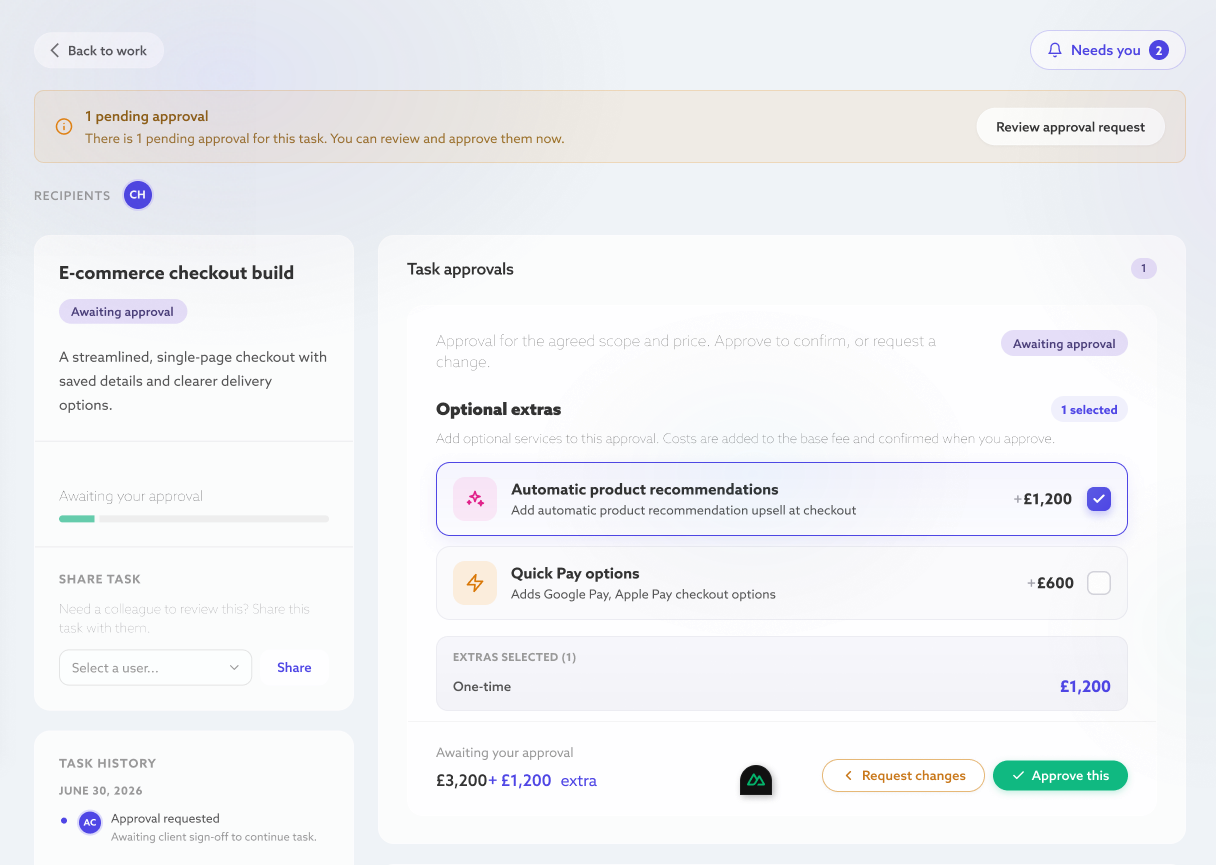Click the Quick Pay options title
Viewport: 1216px width, 865px height.
point(575,574)
